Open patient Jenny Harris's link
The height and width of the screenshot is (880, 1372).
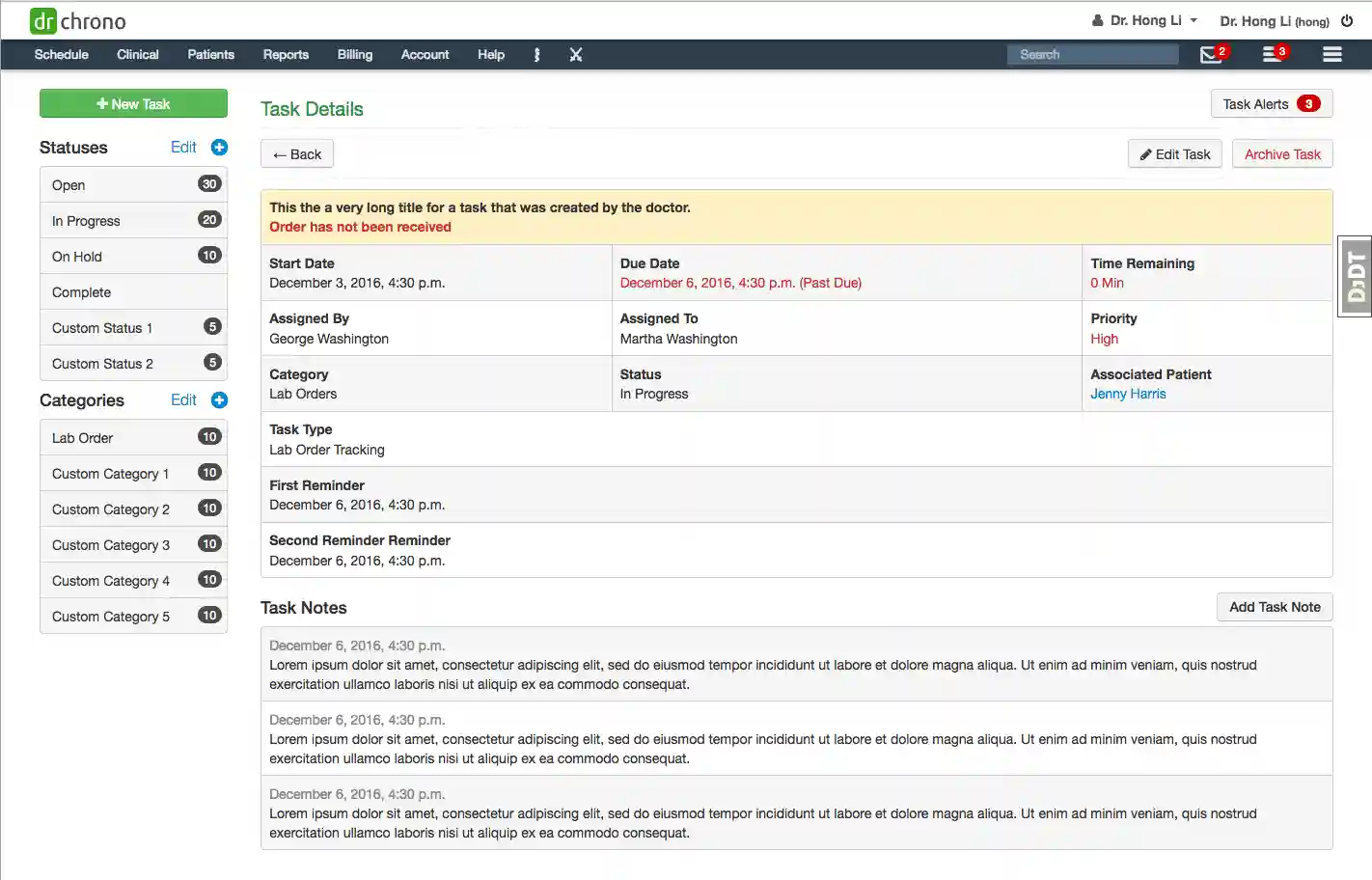click(1128, 393)
